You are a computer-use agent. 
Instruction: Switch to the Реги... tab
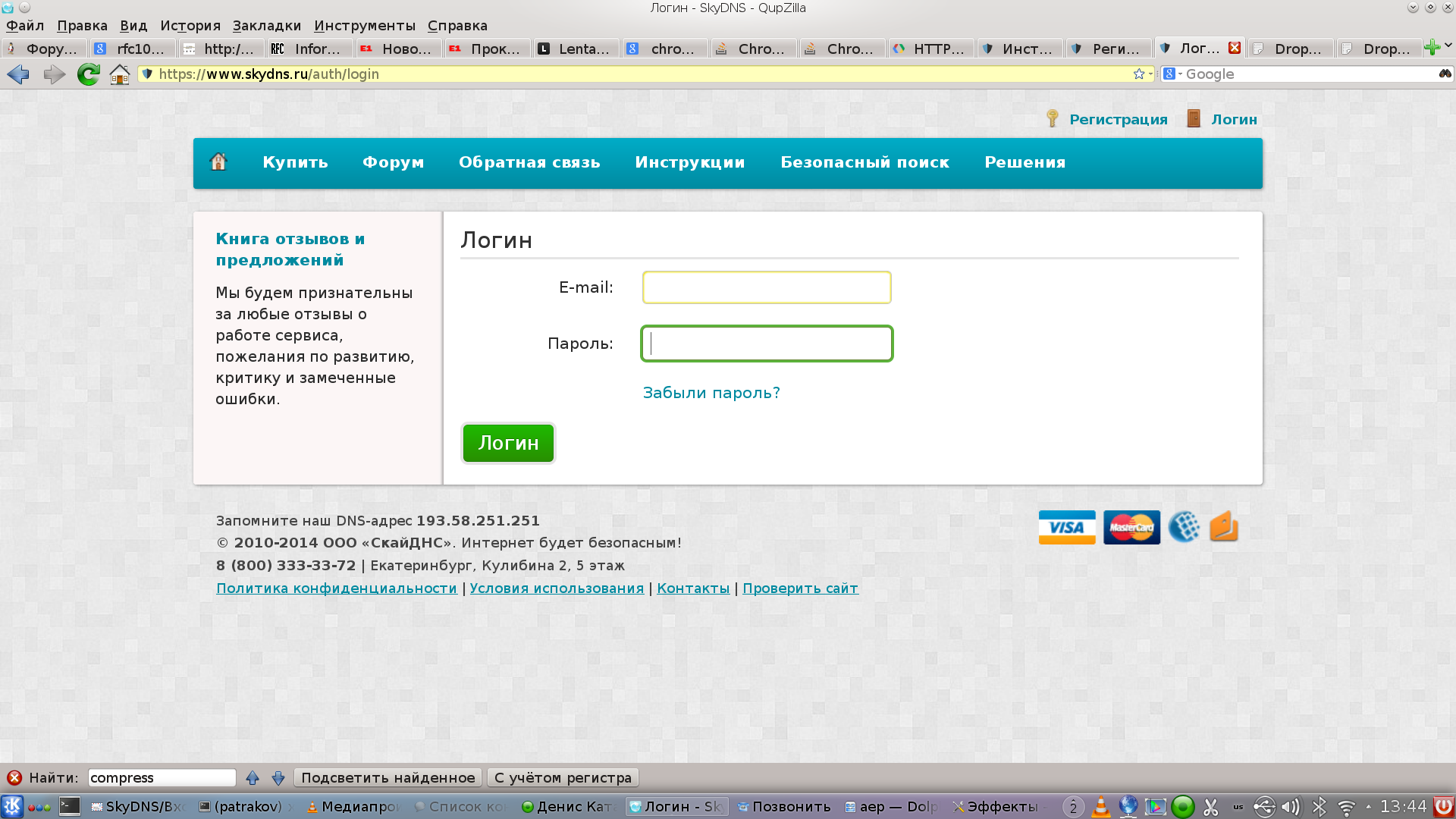(x=1108, y=49)
